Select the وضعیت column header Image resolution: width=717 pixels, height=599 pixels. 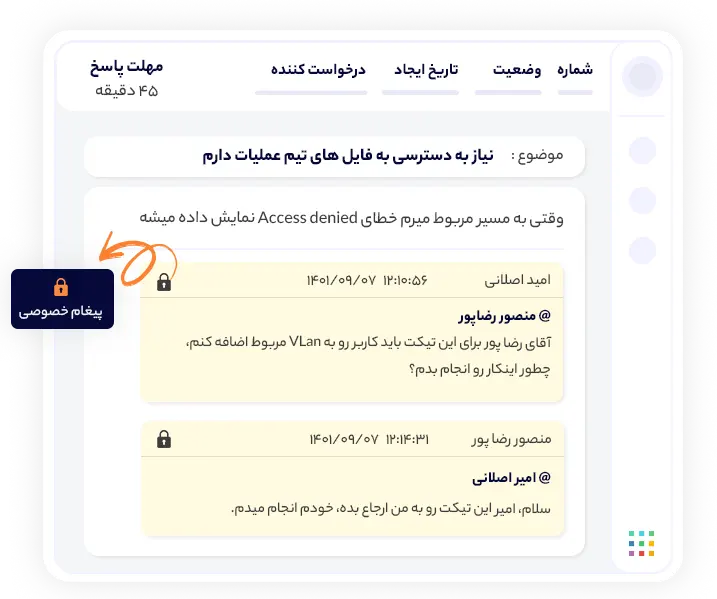[517, 70]
